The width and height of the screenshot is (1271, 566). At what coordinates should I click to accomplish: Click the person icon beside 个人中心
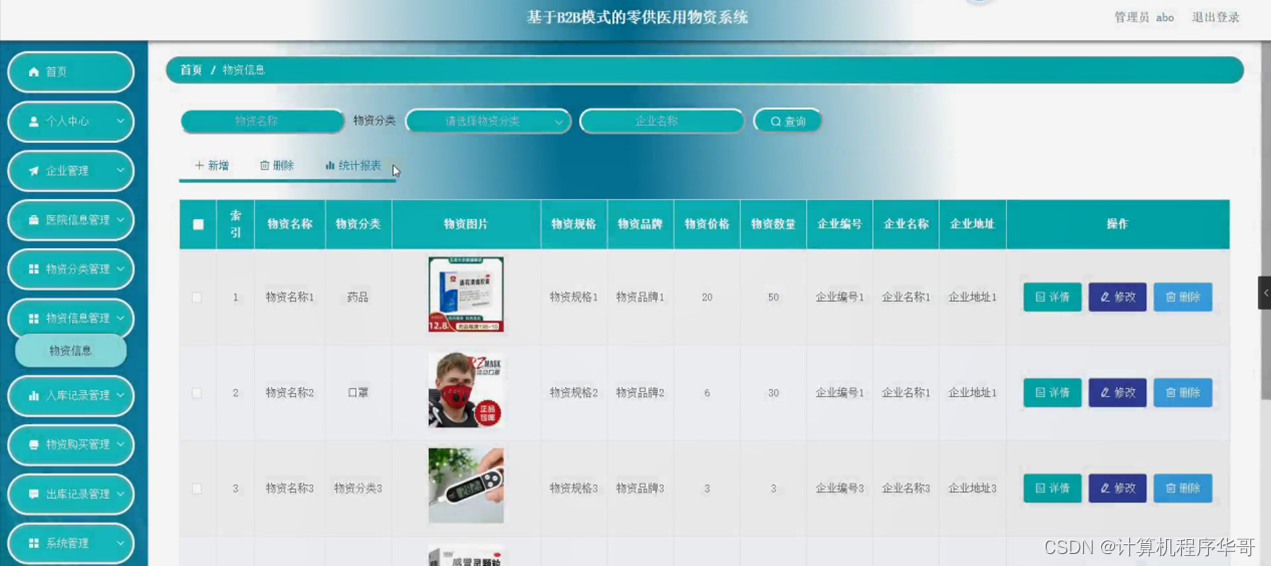(x=34, y=121)
